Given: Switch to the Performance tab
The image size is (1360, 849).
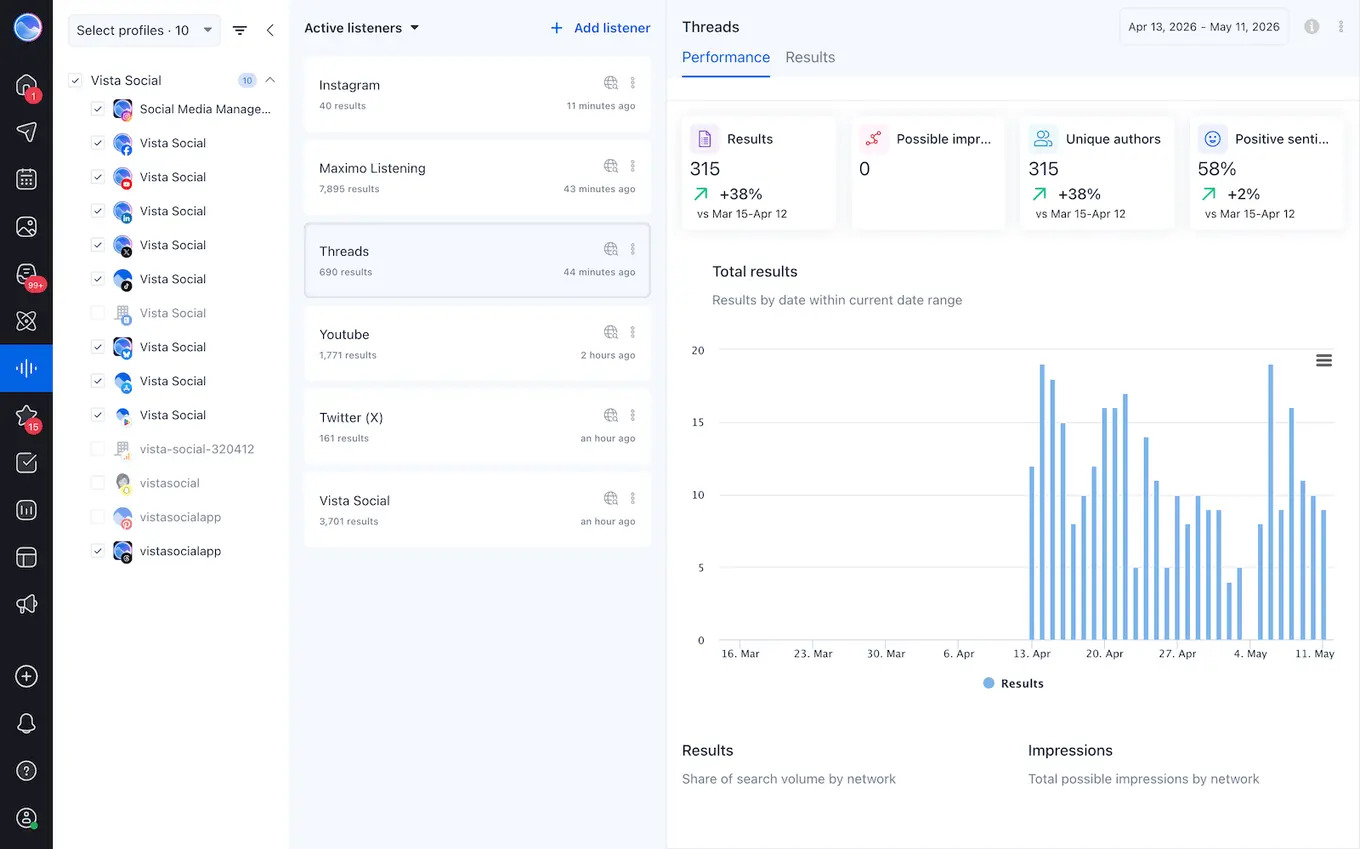Looking at the screenshot, I should (x=726, y=57).
